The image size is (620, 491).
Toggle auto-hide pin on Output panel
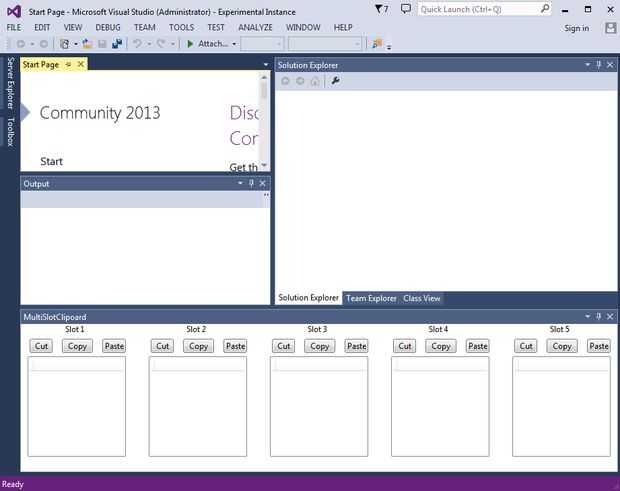pyautogui.click(x=251, y=183)
